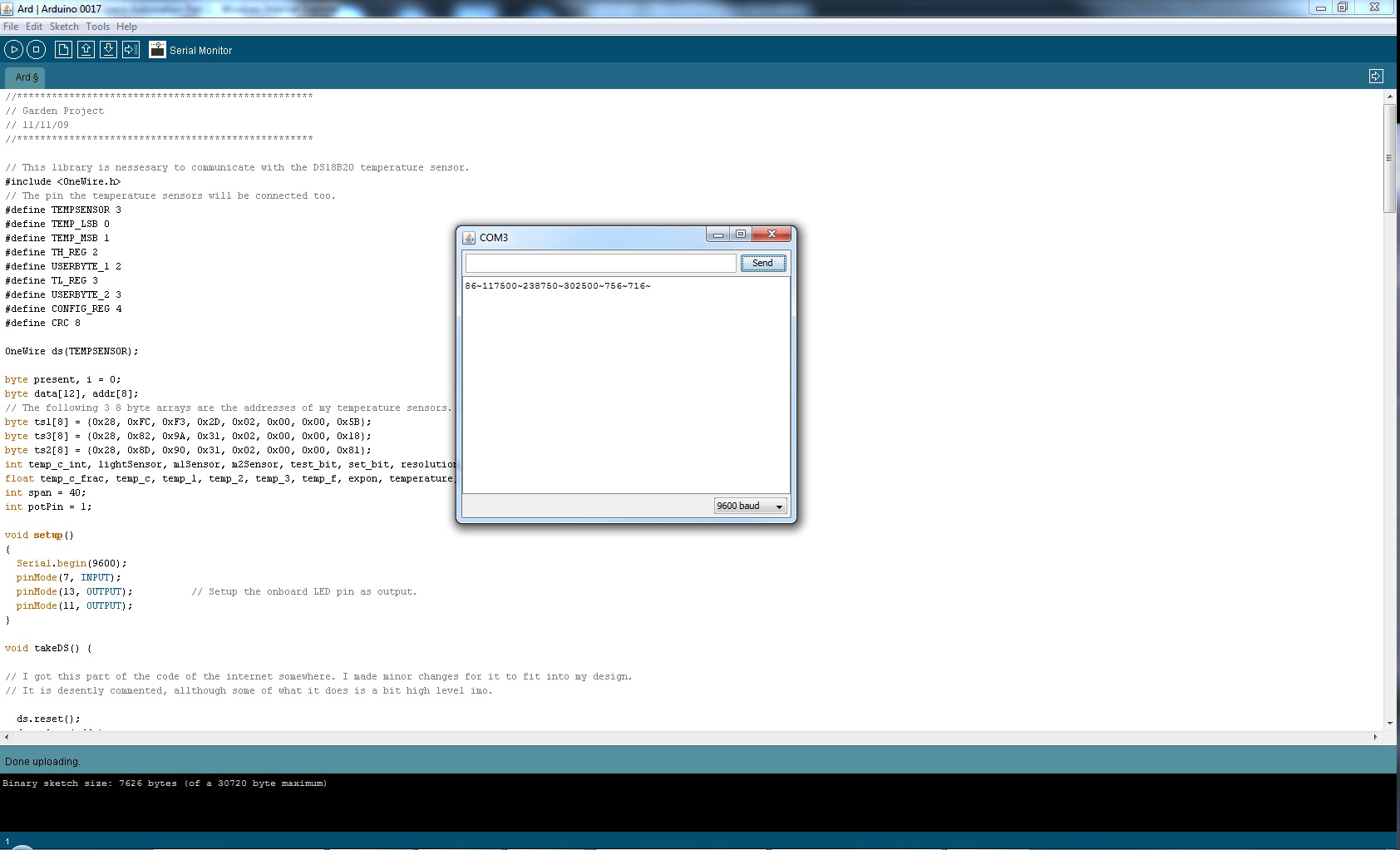Click the 'int span = 40;' line
This screenshot has height=850, width=1400.
click(45, 492)
